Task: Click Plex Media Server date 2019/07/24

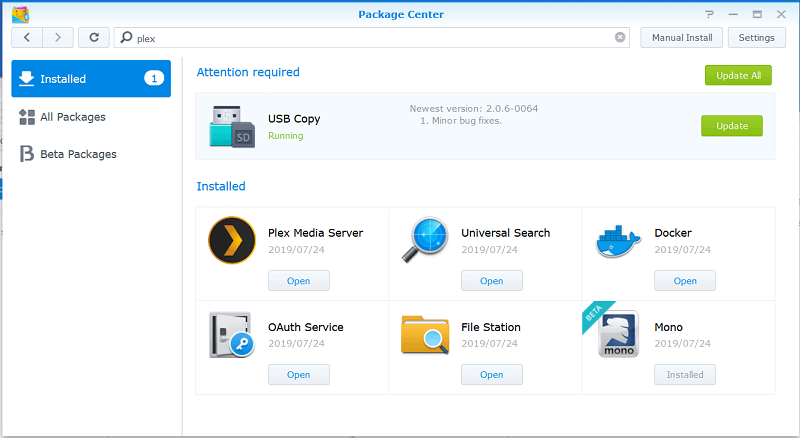Action: [296, 250]
